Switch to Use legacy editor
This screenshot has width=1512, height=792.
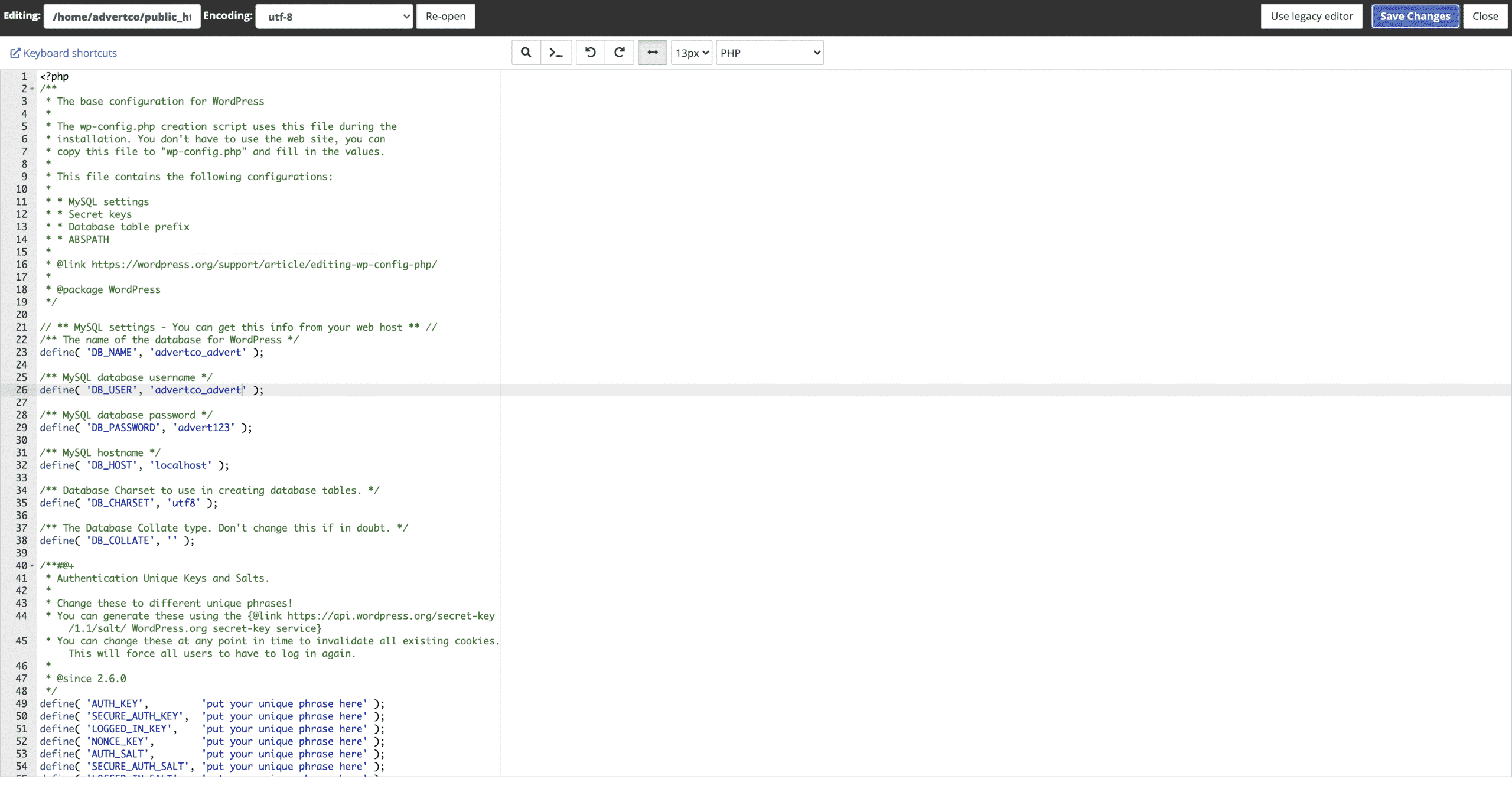click(x=1311, y=17)
